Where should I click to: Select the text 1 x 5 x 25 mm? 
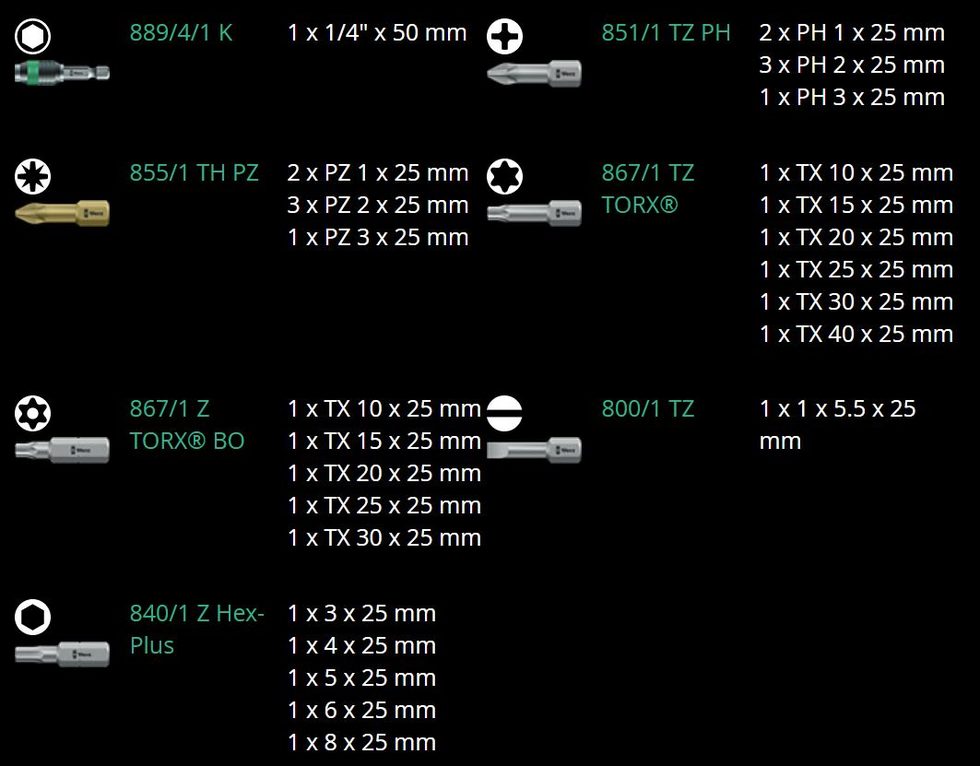[361, 678]
